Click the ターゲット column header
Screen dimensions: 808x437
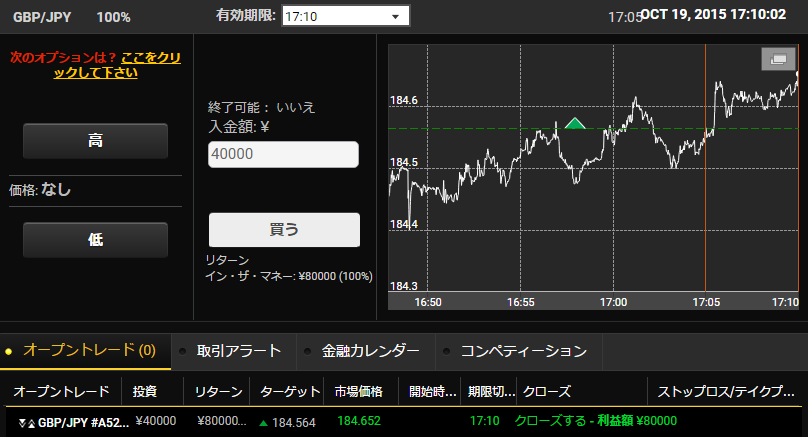(290, 392)
